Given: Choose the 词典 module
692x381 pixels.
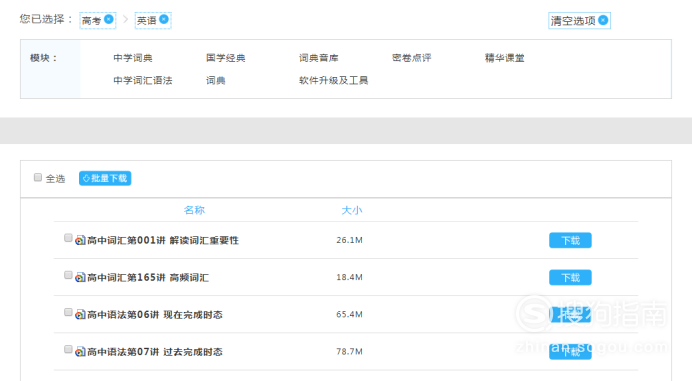Looking at the screenshot, I should tap(216, 80).
